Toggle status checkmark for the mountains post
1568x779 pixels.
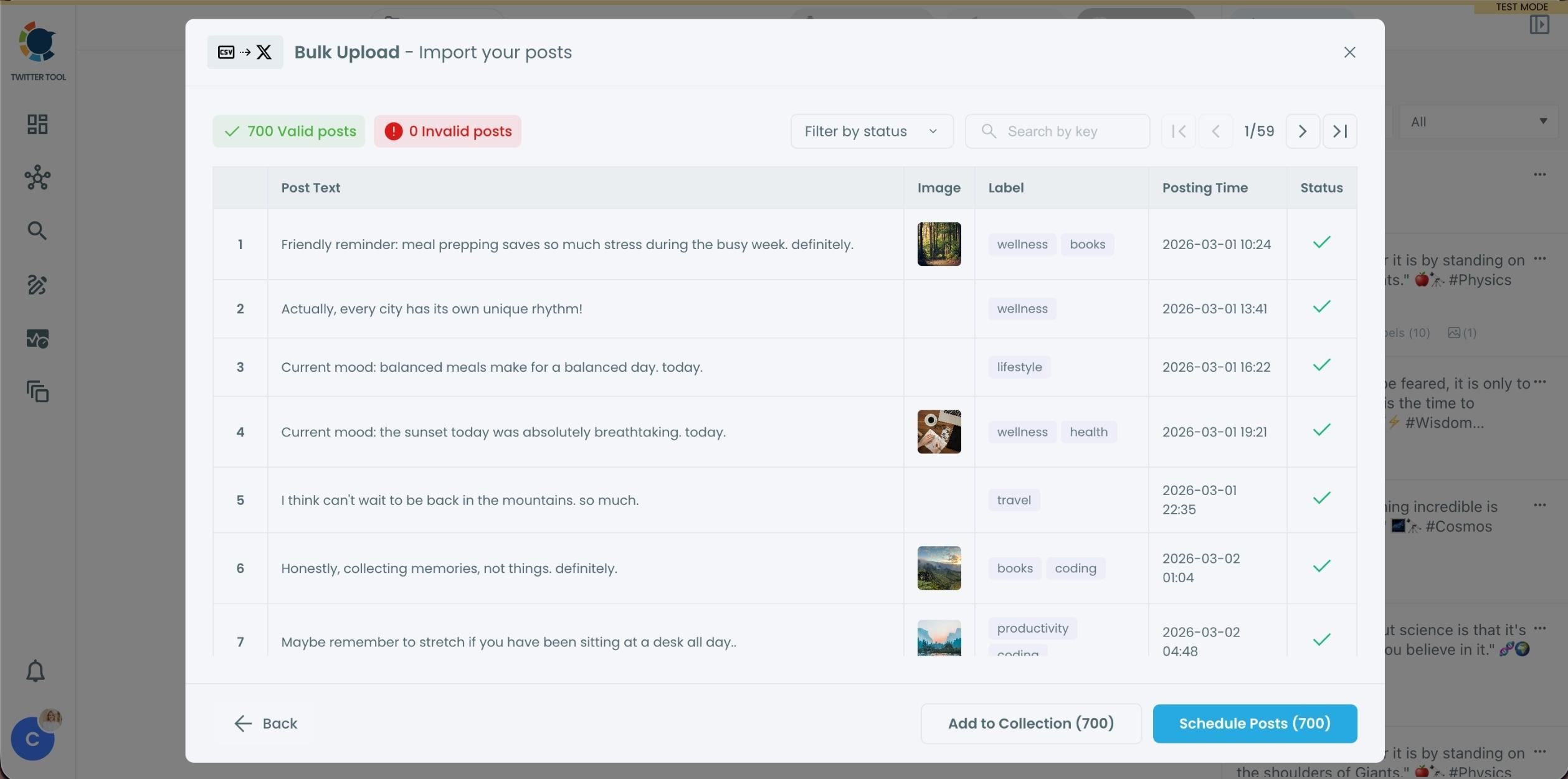pyautogui.click(x=1322, y=497)
